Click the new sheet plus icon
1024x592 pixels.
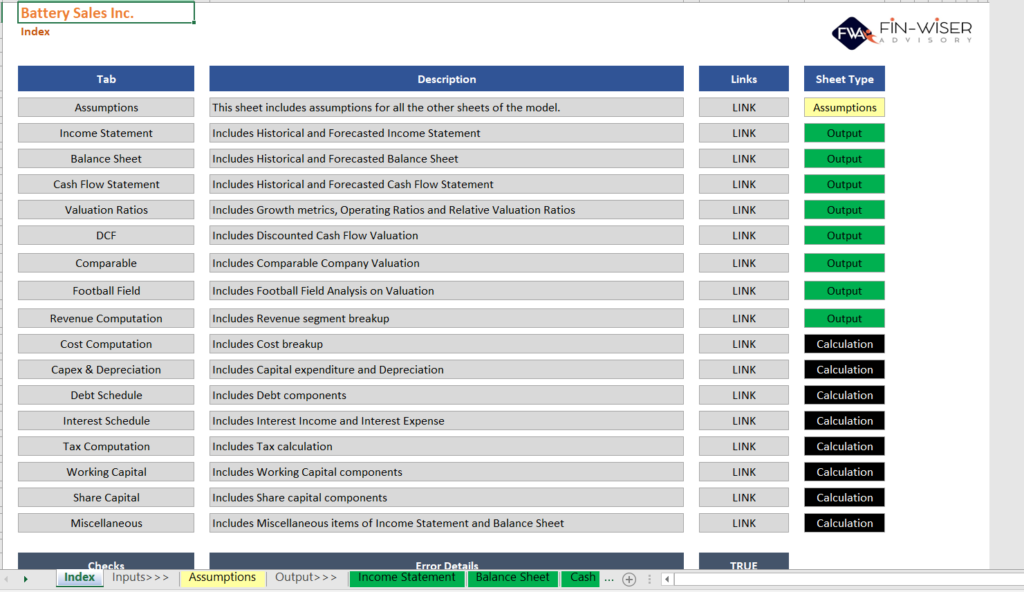pos(629,579)
